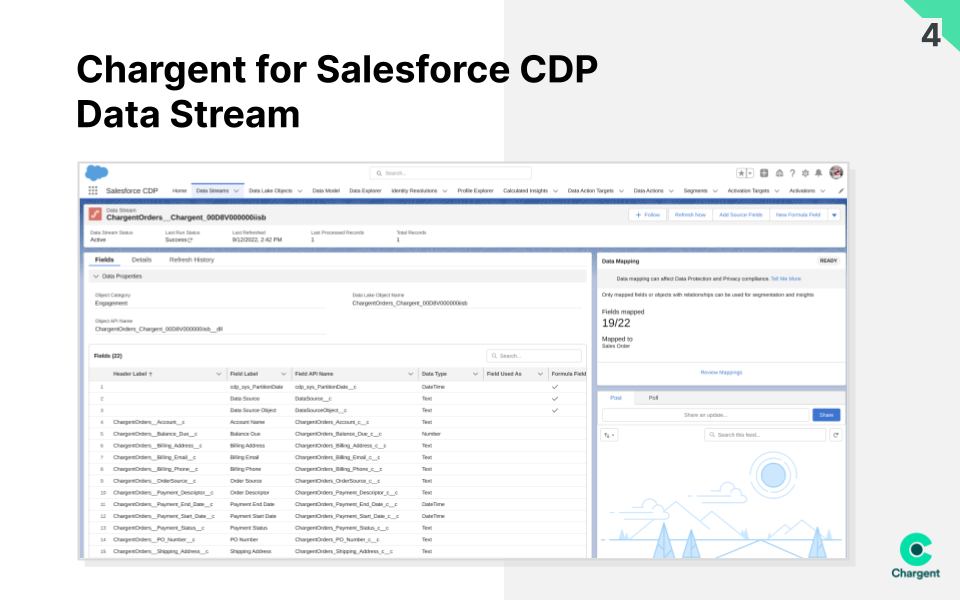Click the Refresh Now button
This screenshot has width=960, height=600.
690,215
